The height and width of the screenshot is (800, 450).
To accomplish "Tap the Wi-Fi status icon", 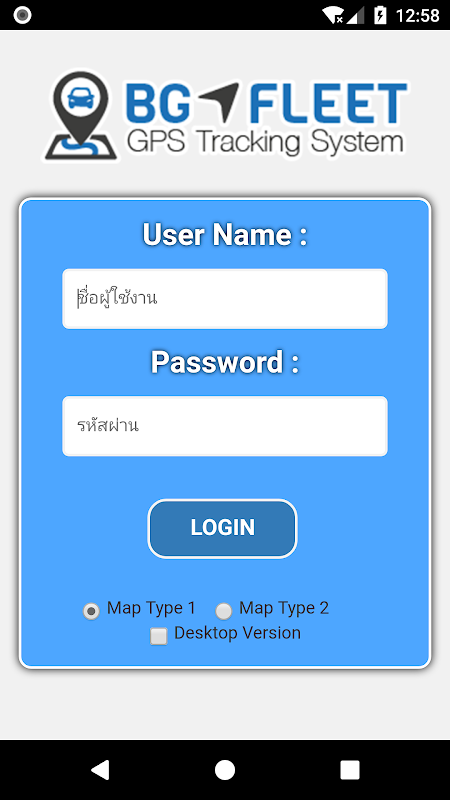I will pos(333,15).
